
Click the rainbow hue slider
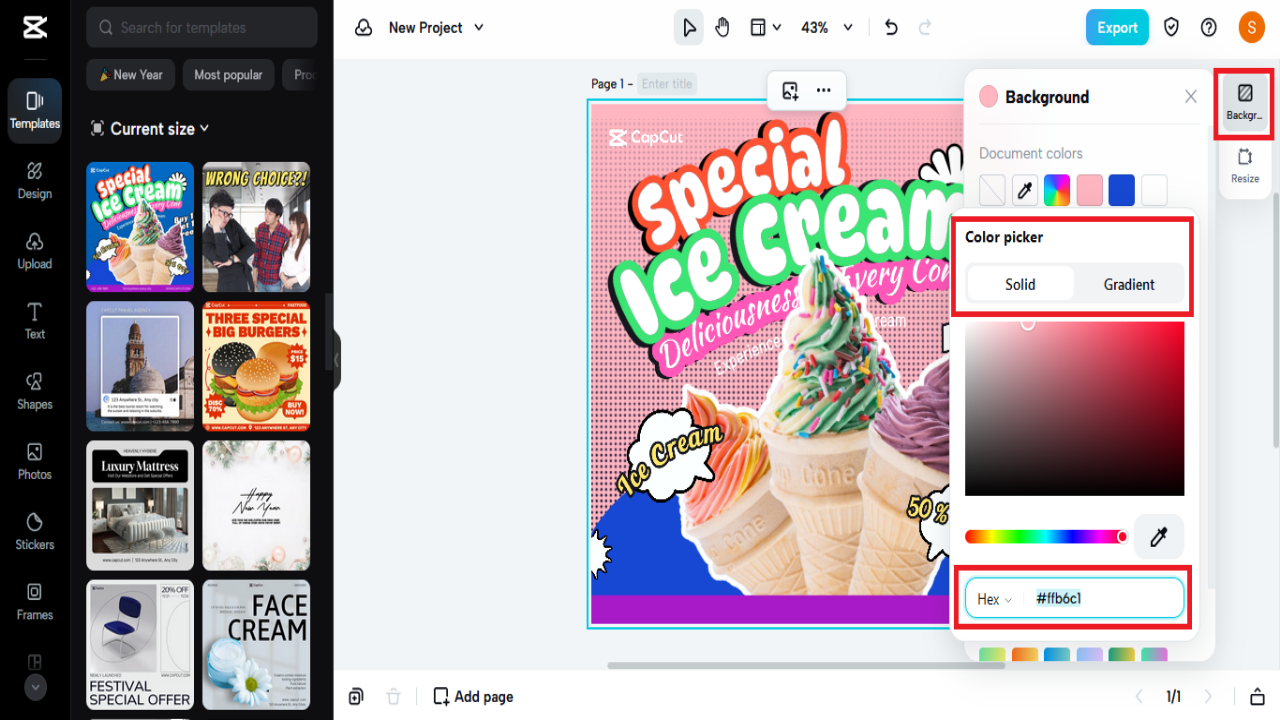coord(1046,537)
